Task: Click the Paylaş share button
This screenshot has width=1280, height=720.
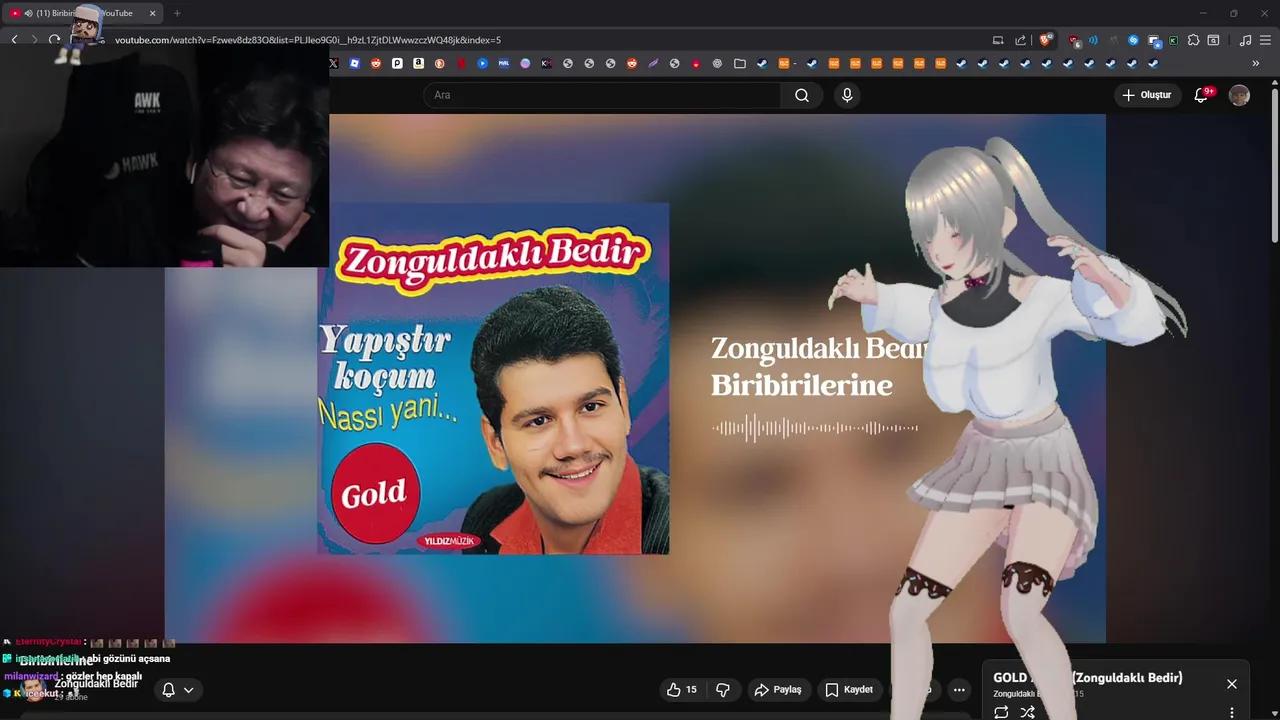Action: click(778, 690)
